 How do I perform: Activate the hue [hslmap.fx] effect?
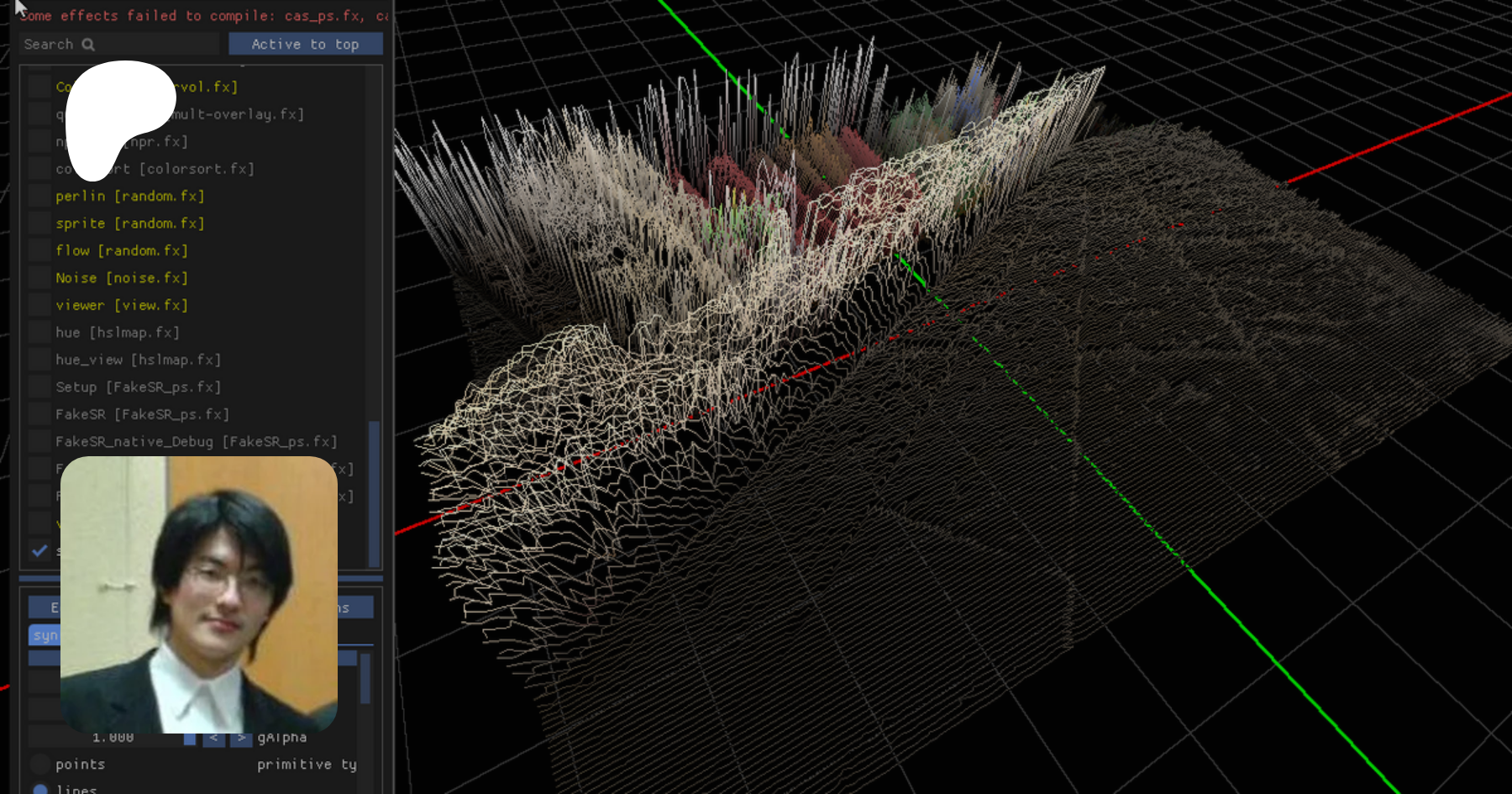click(39, 333)
